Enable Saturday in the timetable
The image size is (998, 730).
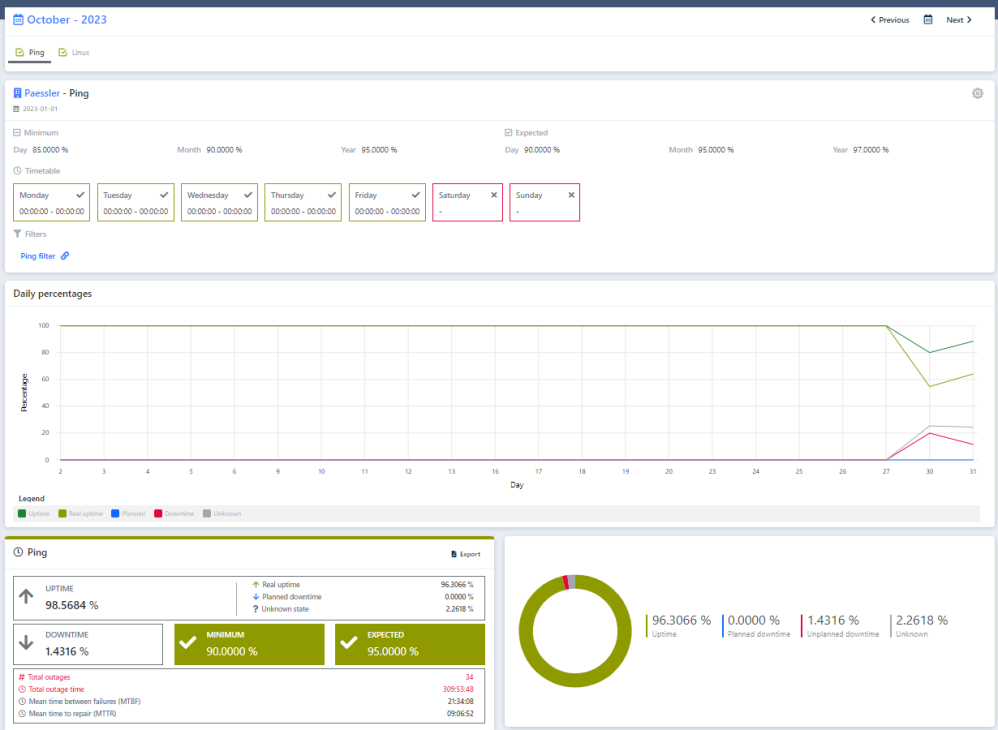coord(468,202)
